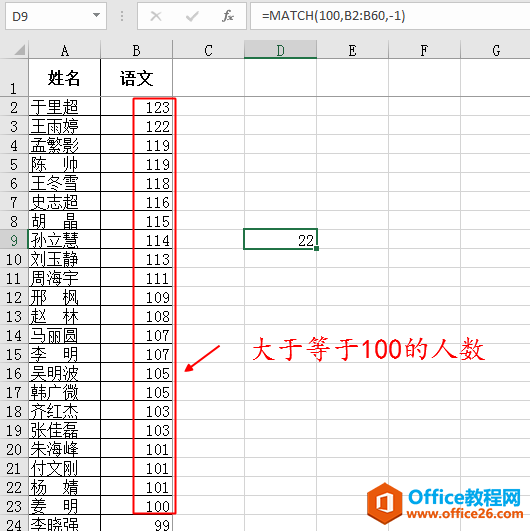
Task: Click name cell 李晓强
Action: 65,524
